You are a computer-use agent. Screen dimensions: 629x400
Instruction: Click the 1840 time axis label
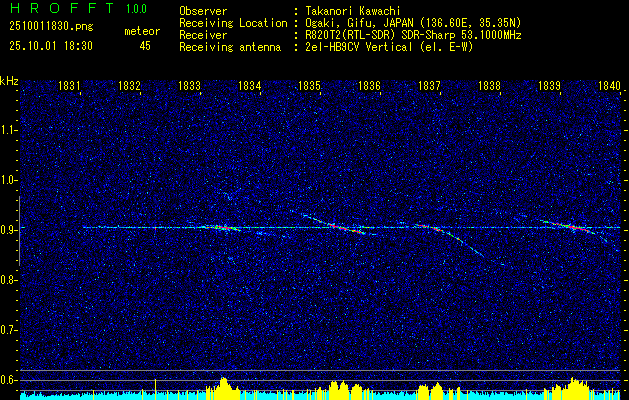tap(609, 85)
